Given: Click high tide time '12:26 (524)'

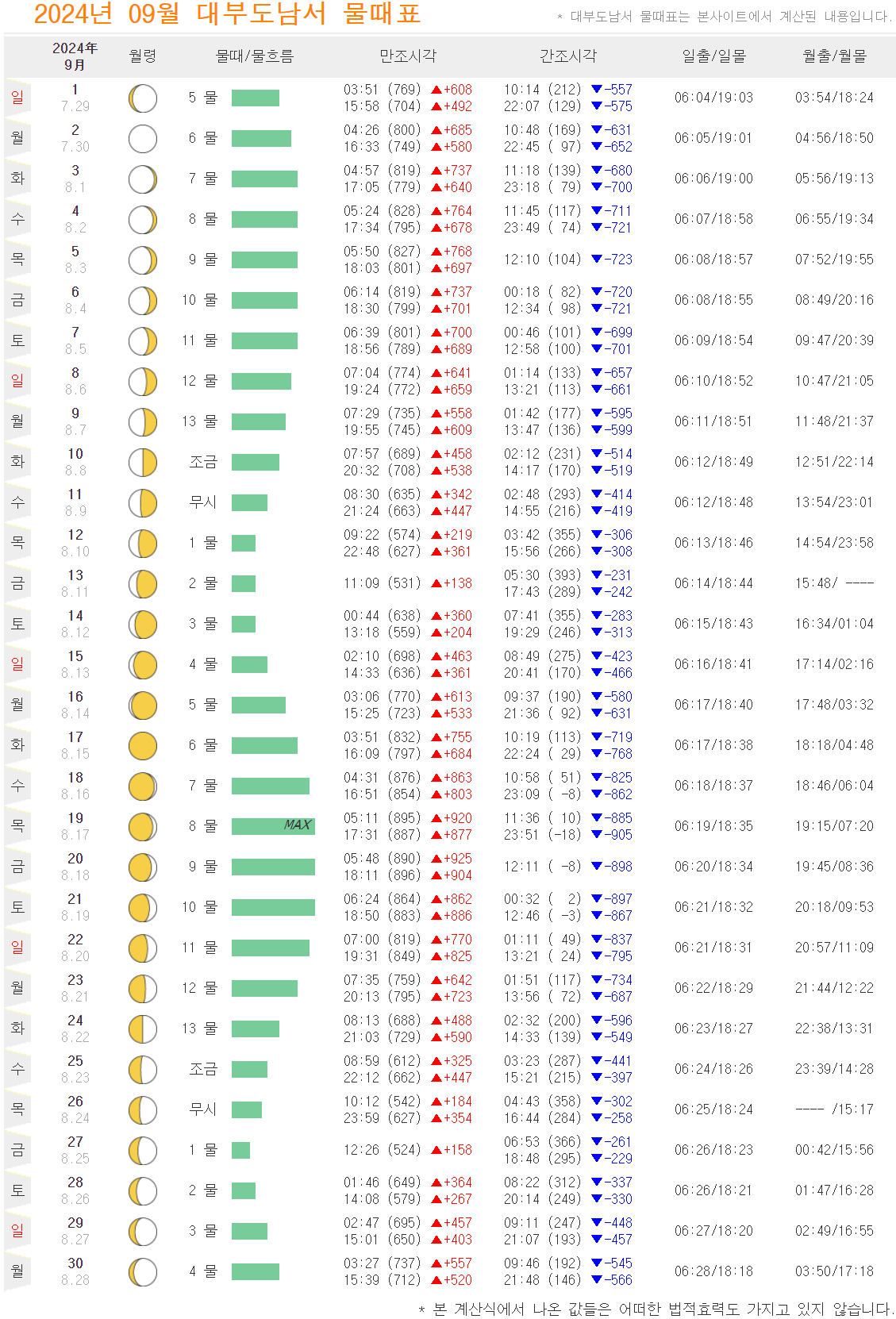Looking at the screenshot, I should (x=382, y=1150).
